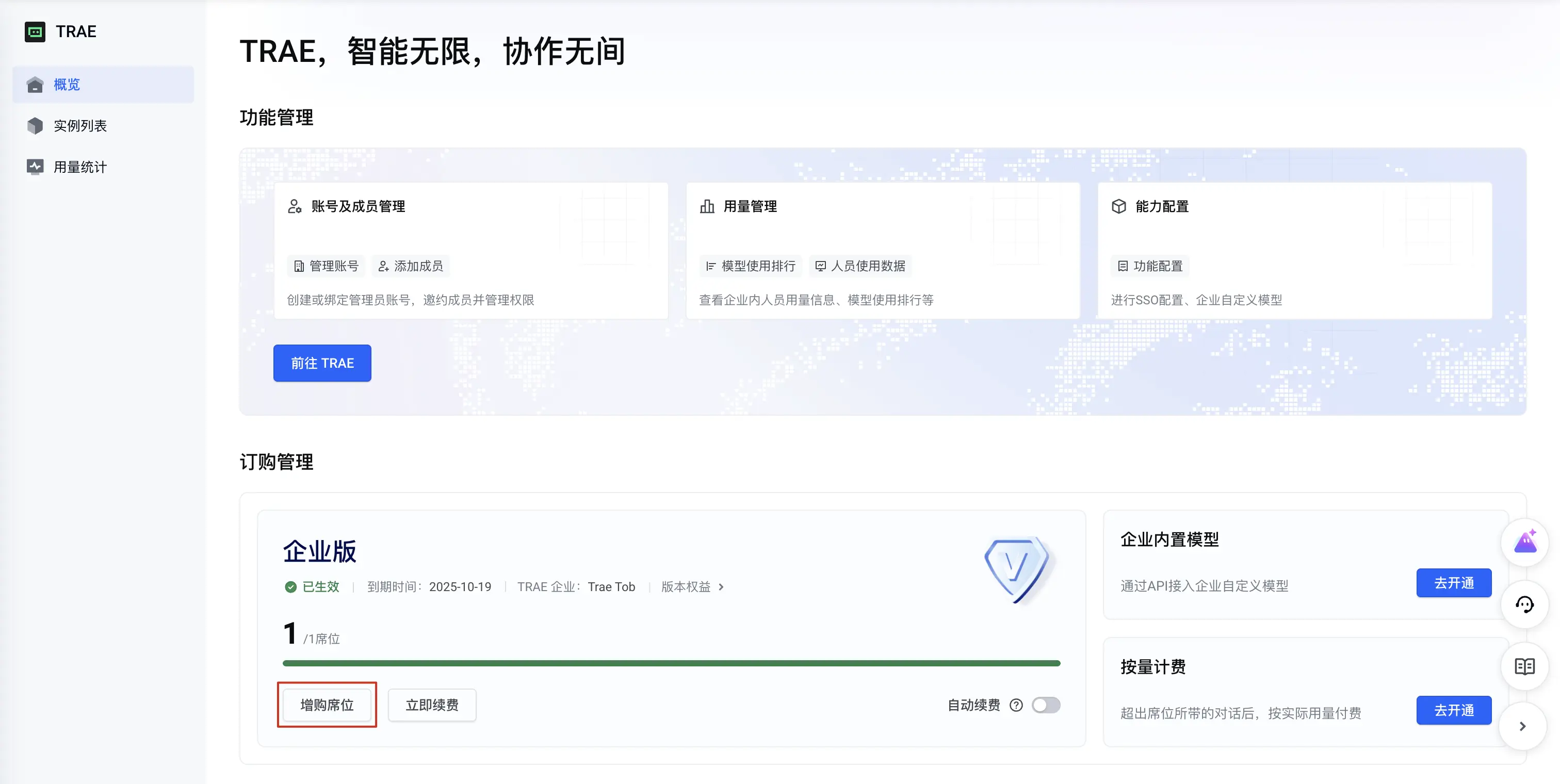The width and height of the screenshot is (1560, 784).
Task: Open 模型使用排行 ranking
Action: point(750,266)
